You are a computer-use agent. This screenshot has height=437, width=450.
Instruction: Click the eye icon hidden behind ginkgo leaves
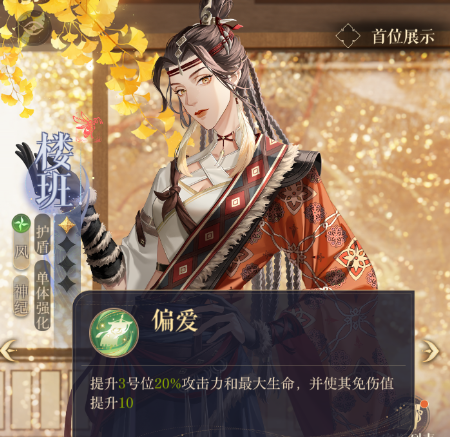33,27
